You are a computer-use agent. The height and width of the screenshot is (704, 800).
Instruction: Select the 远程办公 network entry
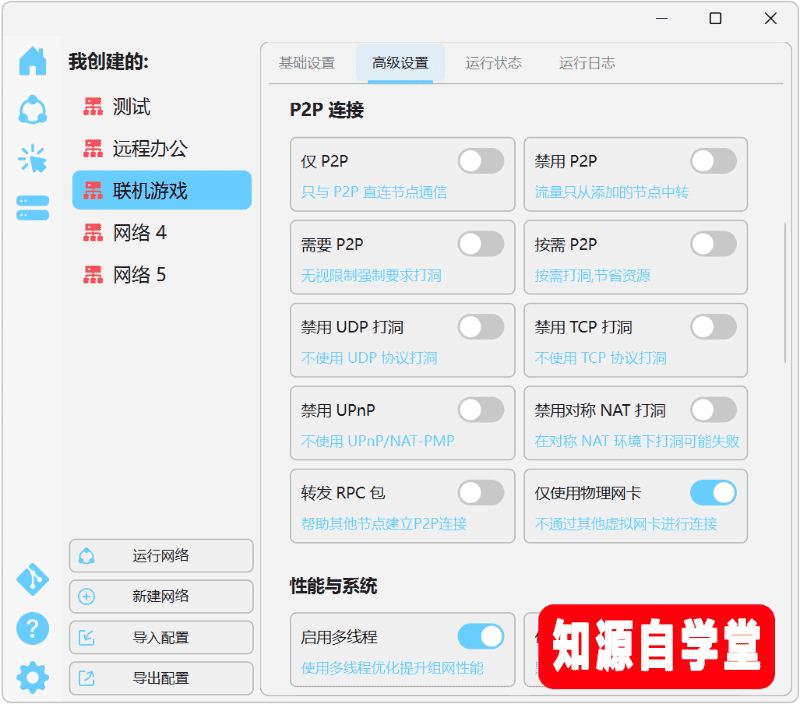tap(162, 148)
